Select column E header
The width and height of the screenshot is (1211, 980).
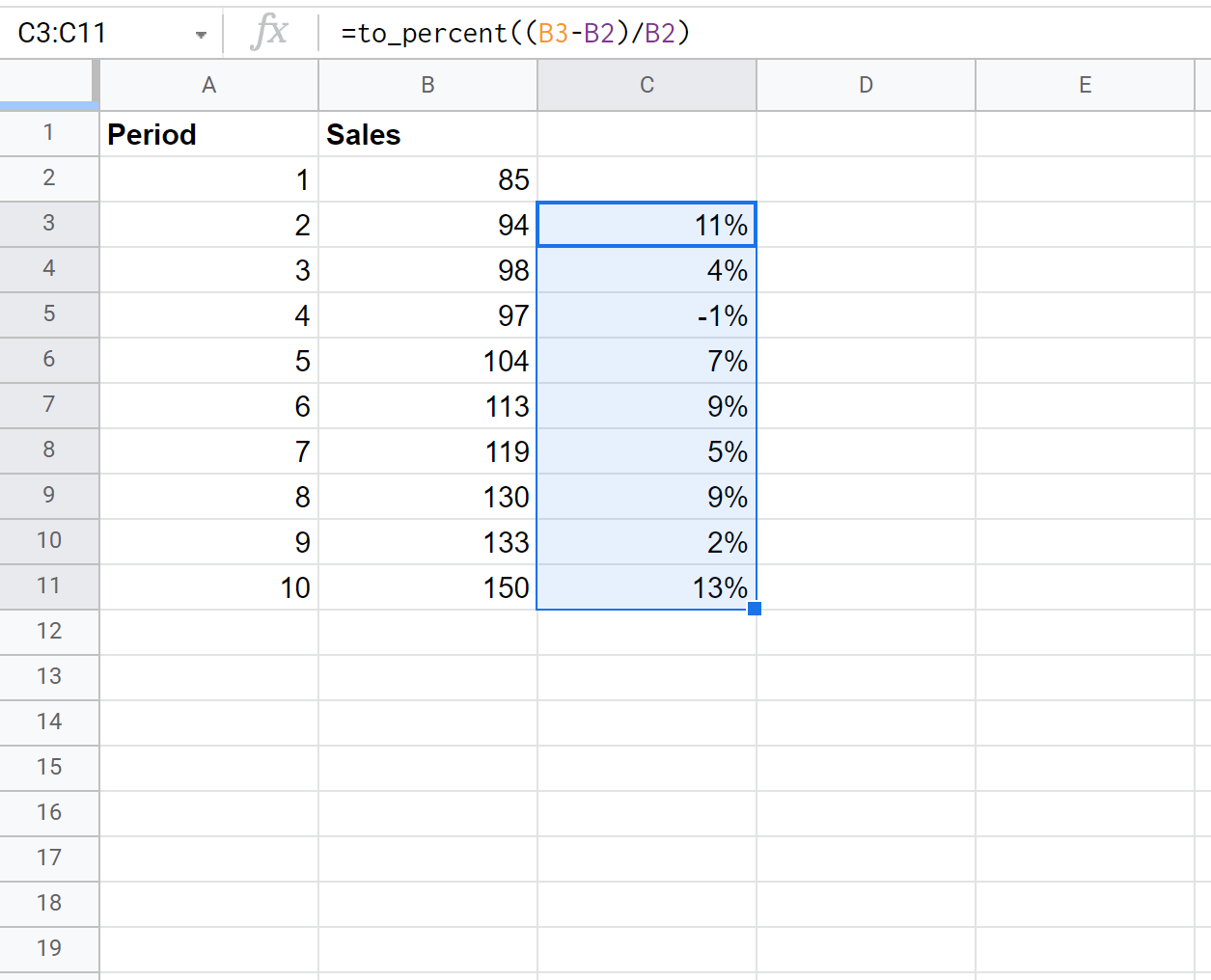coord(1085,86)
